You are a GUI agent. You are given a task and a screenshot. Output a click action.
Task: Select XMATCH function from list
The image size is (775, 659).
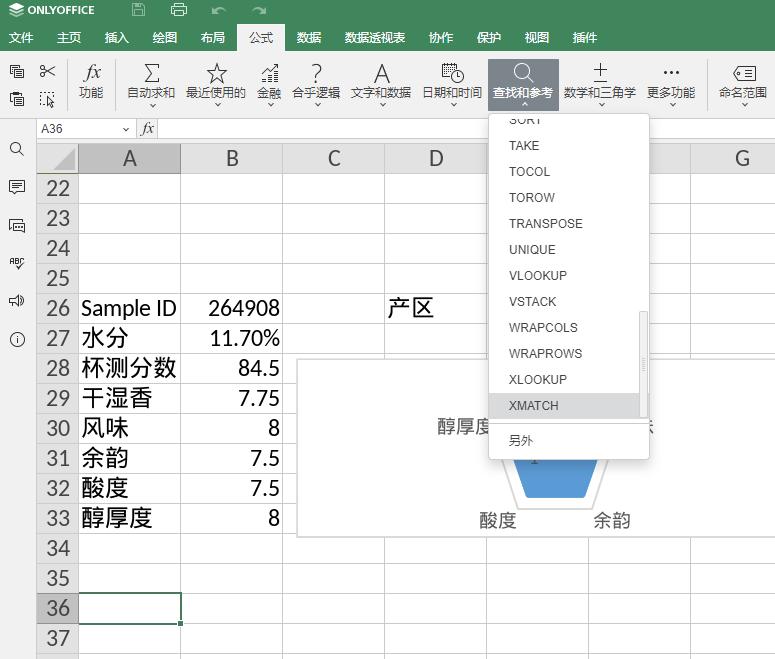click(564, 406)
